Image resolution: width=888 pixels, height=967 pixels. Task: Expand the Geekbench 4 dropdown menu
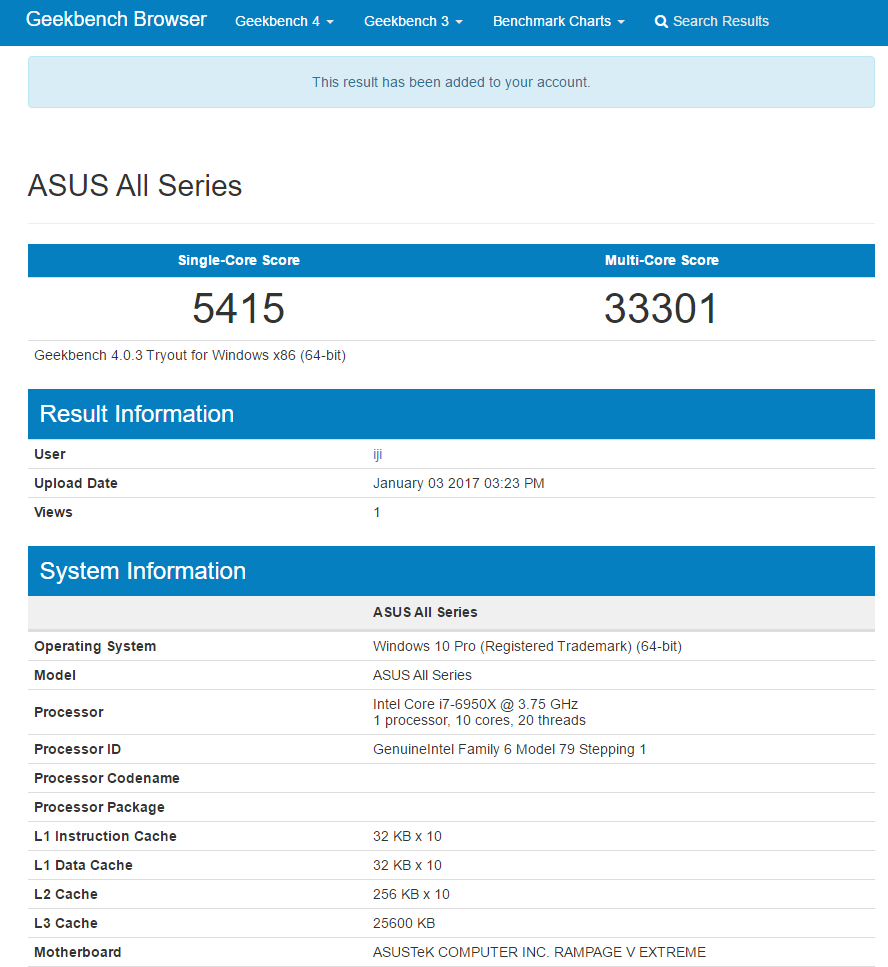(284, 22)
